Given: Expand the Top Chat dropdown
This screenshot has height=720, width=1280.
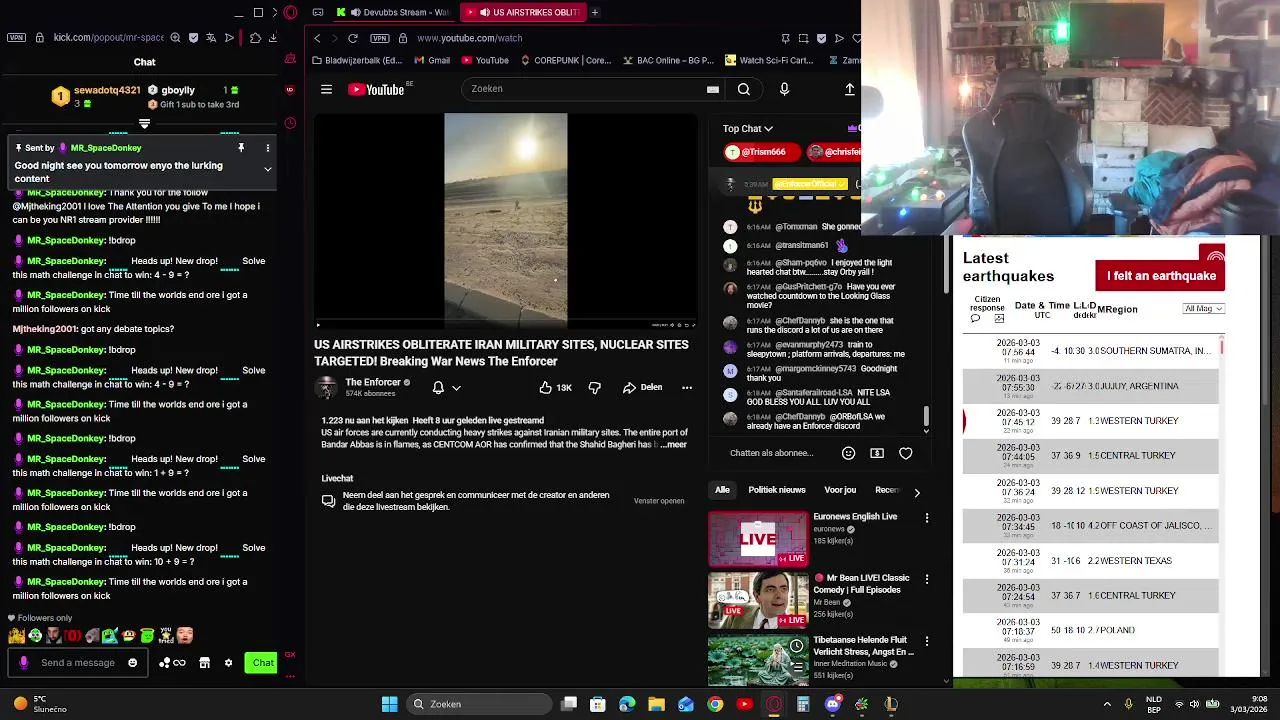Looking at the screenshot, I should tap(748, 128).
